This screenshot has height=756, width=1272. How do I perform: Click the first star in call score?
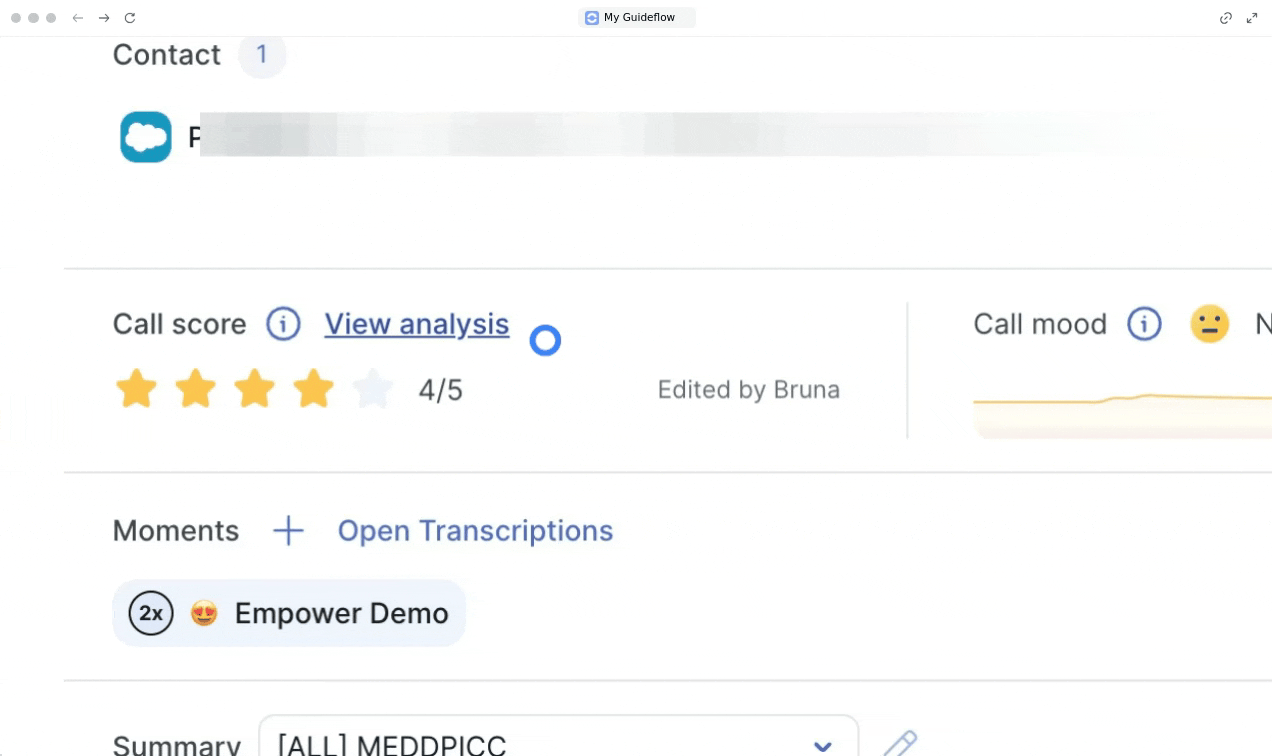point(136,389)
